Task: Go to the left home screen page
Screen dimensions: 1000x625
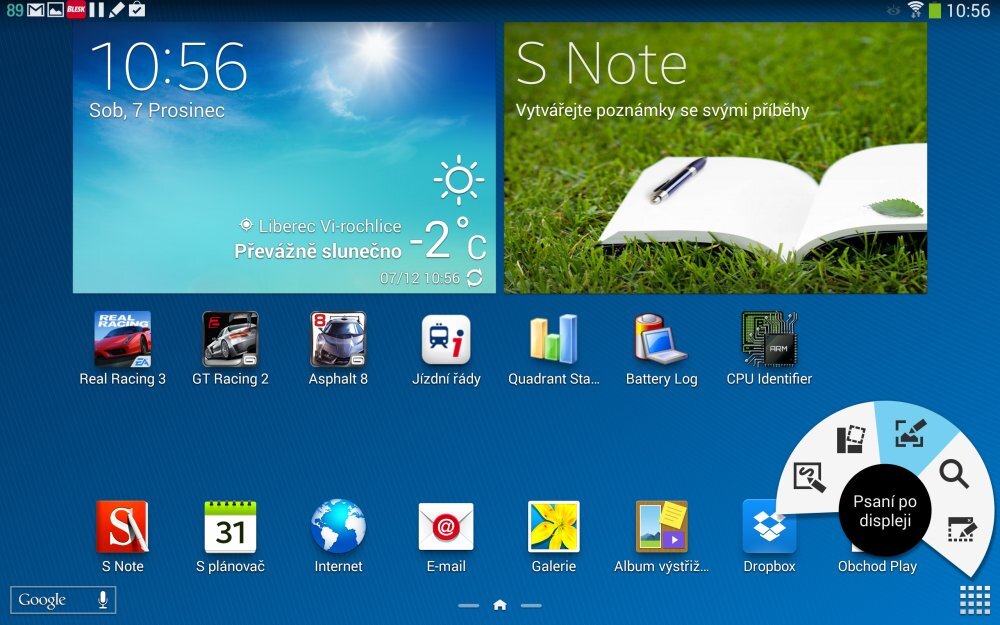Action: pyautogui.click(x=468, y=605)
